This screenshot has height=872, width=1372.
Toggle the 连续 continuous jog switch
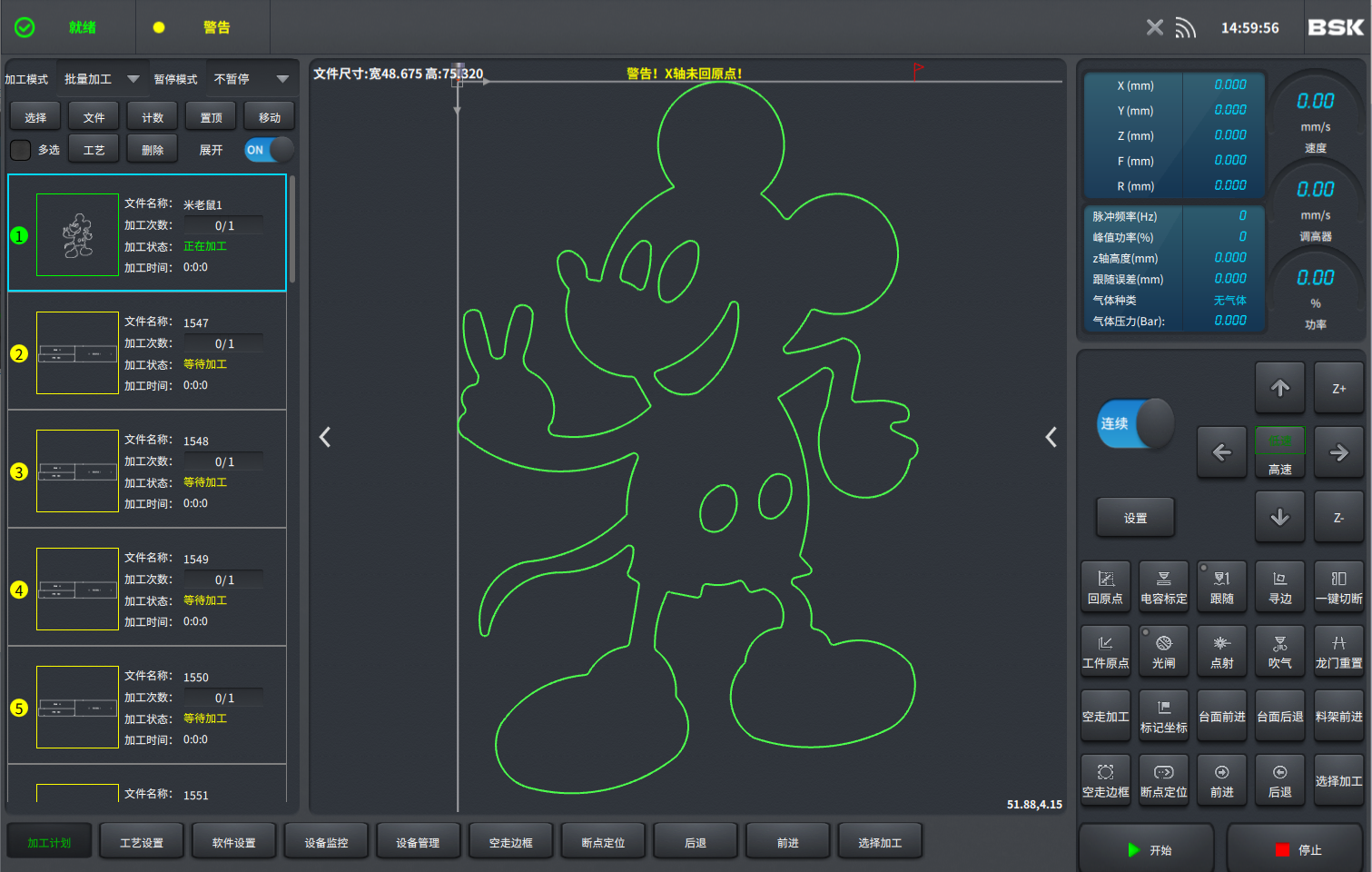[x=1135, y=423]
